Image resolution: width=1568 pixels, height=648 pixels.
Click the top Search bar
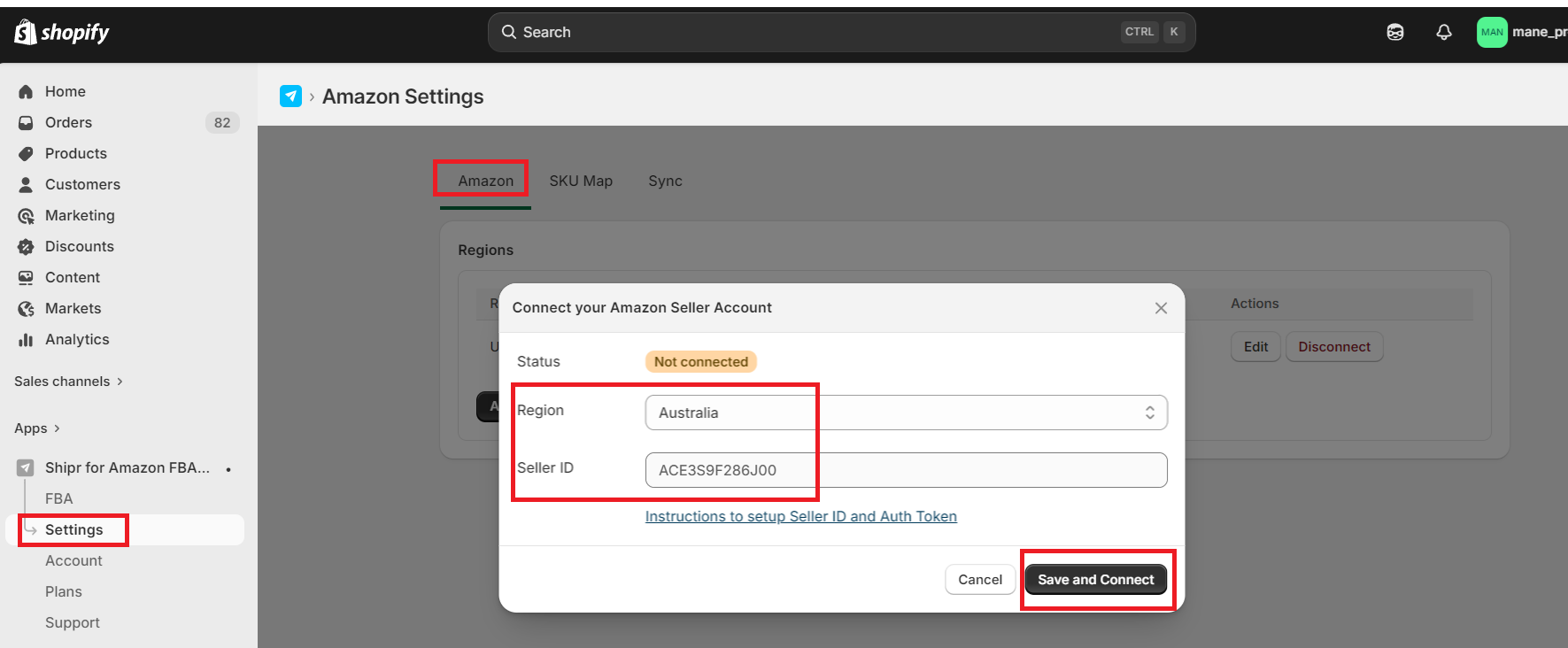[841, 32]
